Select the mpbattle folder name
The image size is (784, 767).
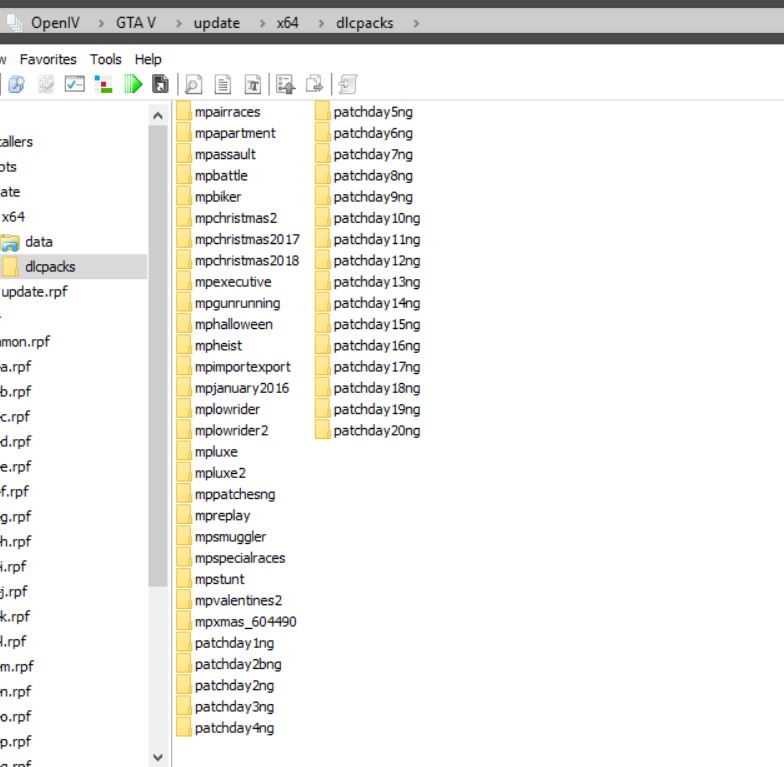pos(221,176)
